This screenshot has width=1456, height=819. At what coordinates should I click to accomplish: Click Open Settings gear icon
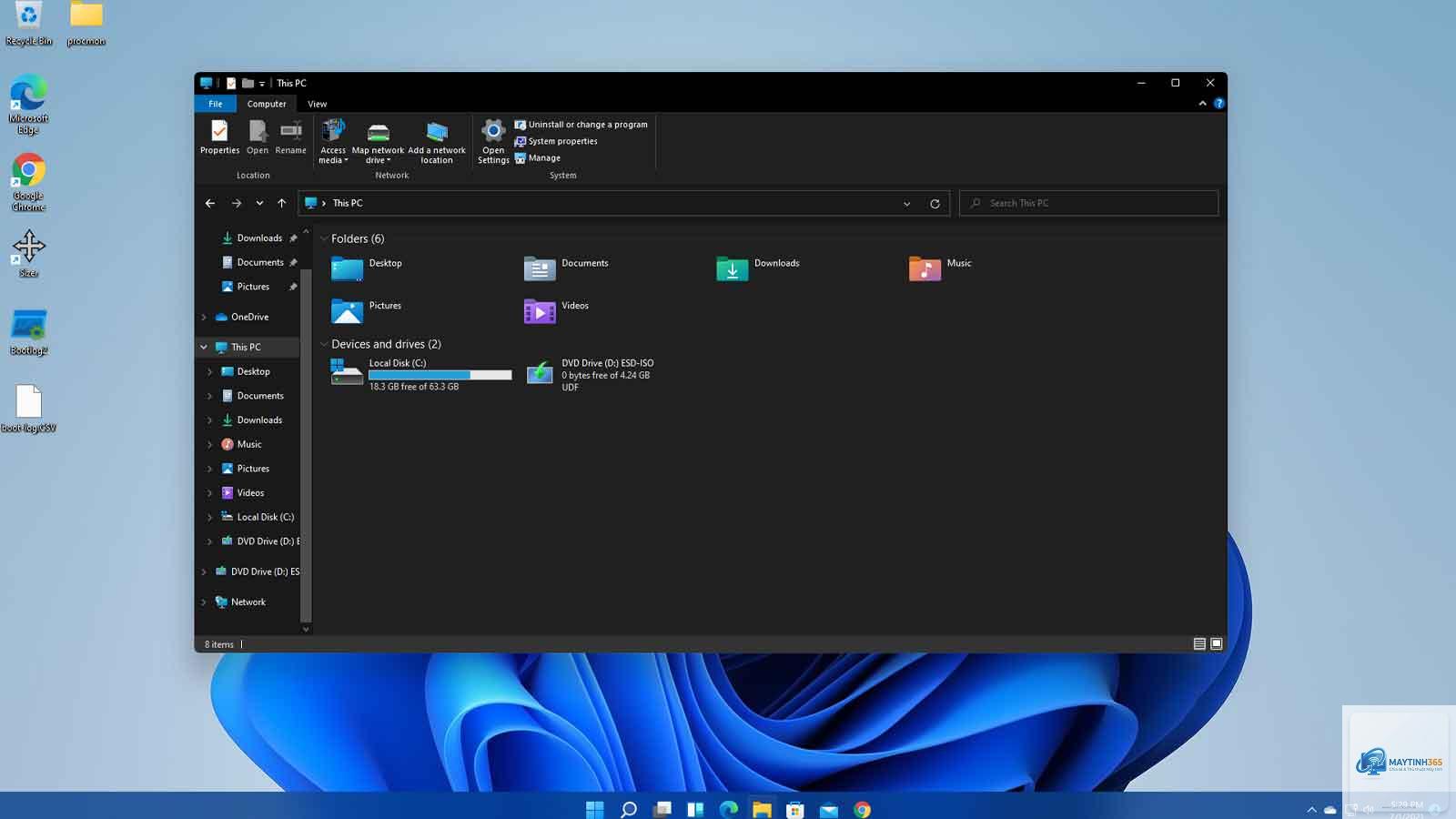[x=493, y=129]
